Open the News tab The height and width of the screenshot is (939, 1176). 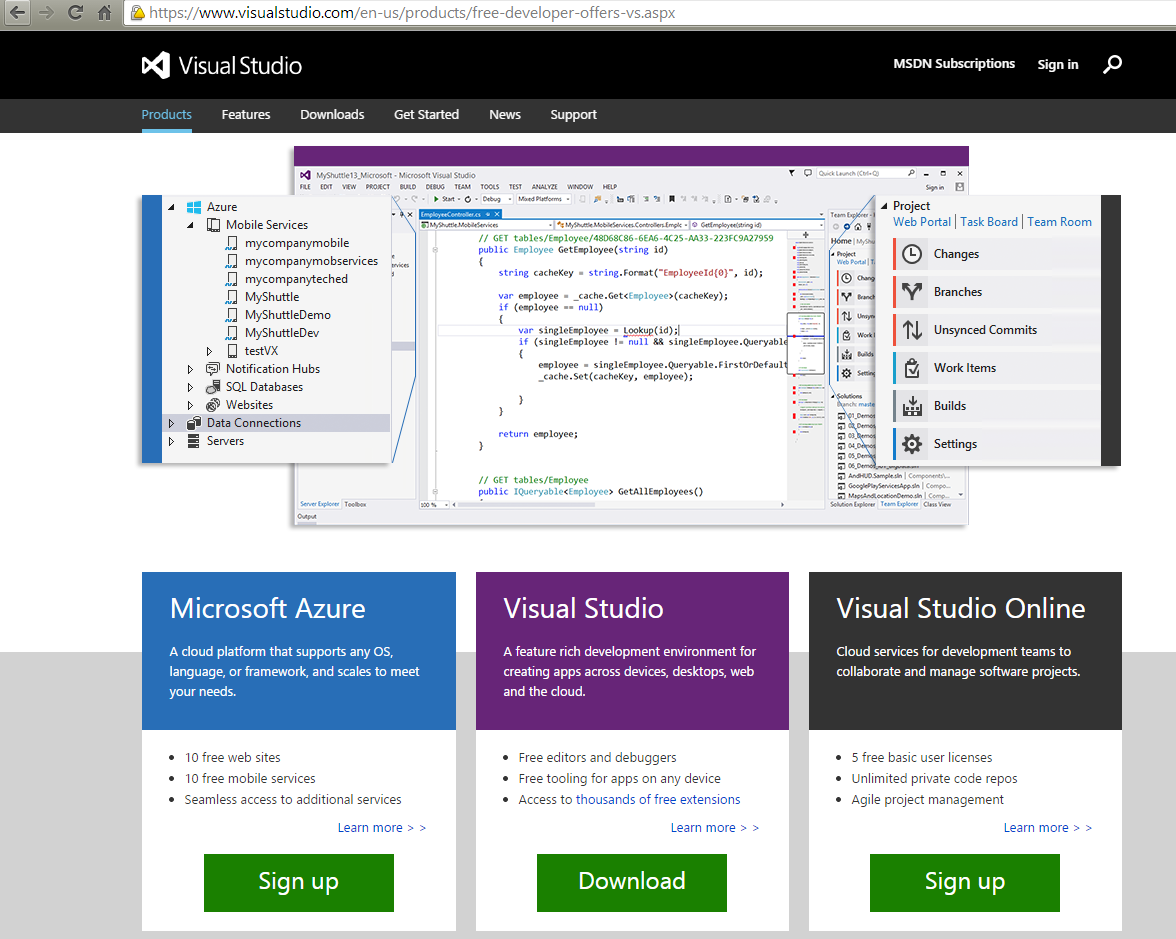click(505, 115)
